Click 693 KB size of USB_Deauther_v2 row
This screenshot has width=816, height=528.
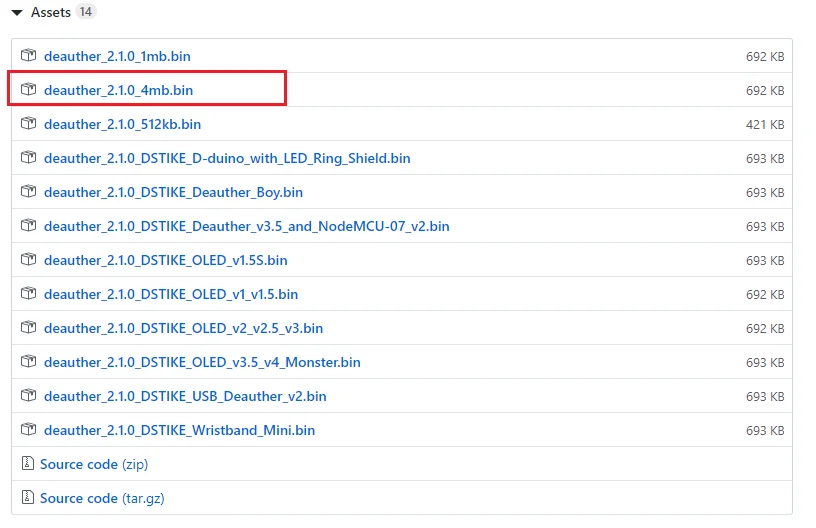pyautogui.click(x=765, y=396)
